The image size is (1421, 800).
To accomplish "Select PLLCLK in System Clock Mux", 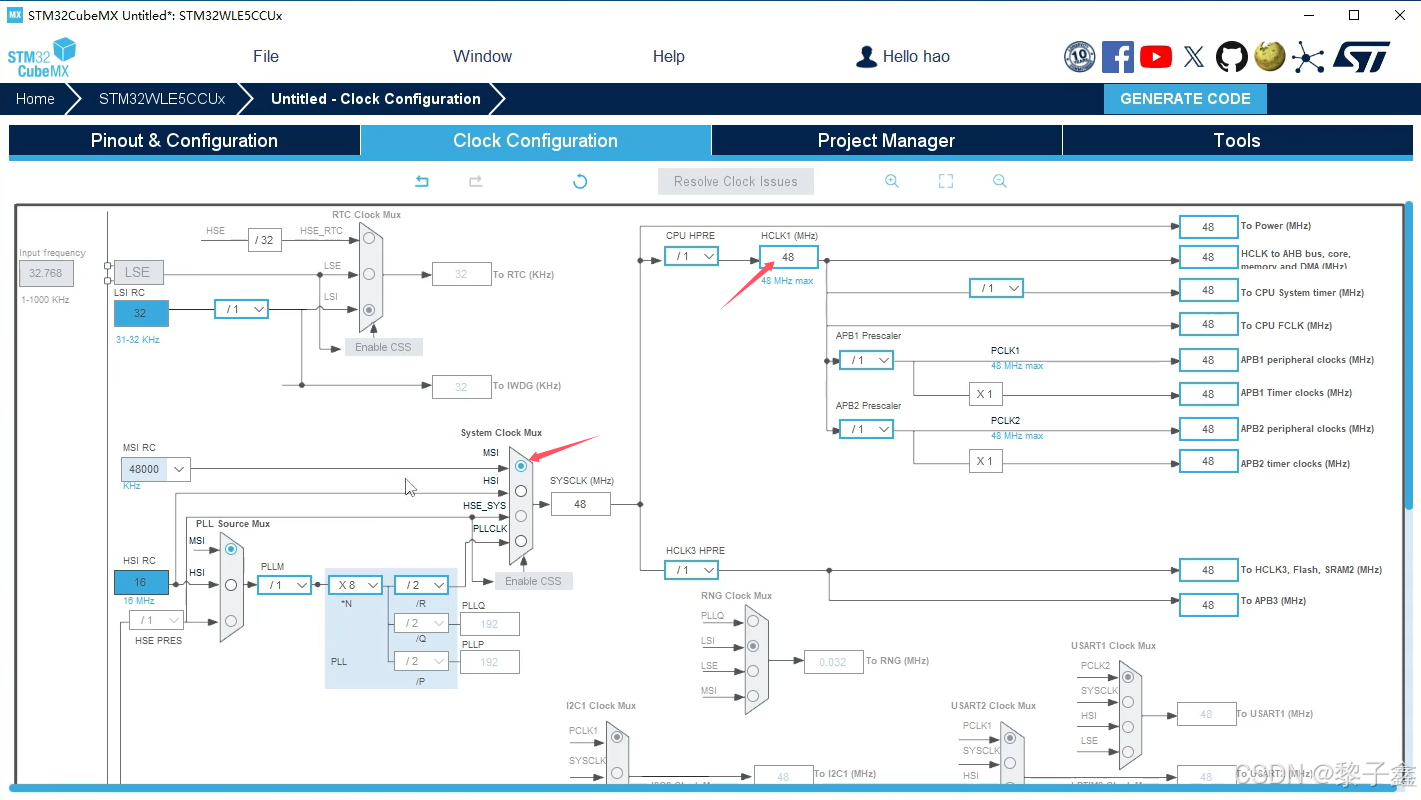I will point(521,541).
